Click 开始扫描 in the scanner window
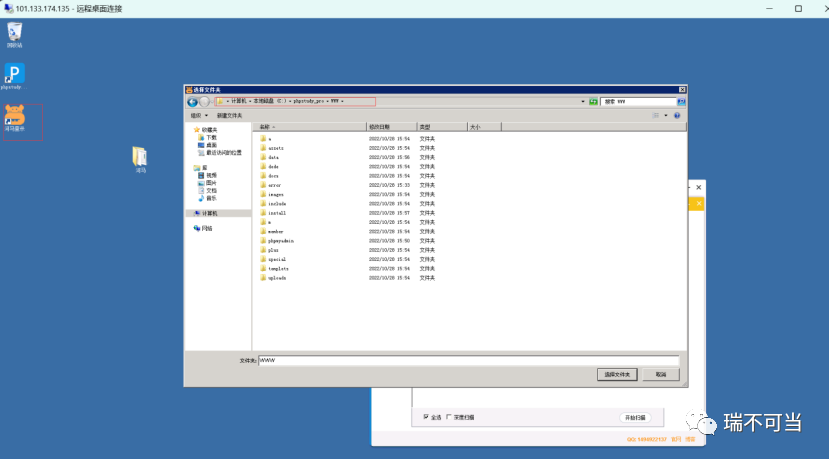 point(635,418)
